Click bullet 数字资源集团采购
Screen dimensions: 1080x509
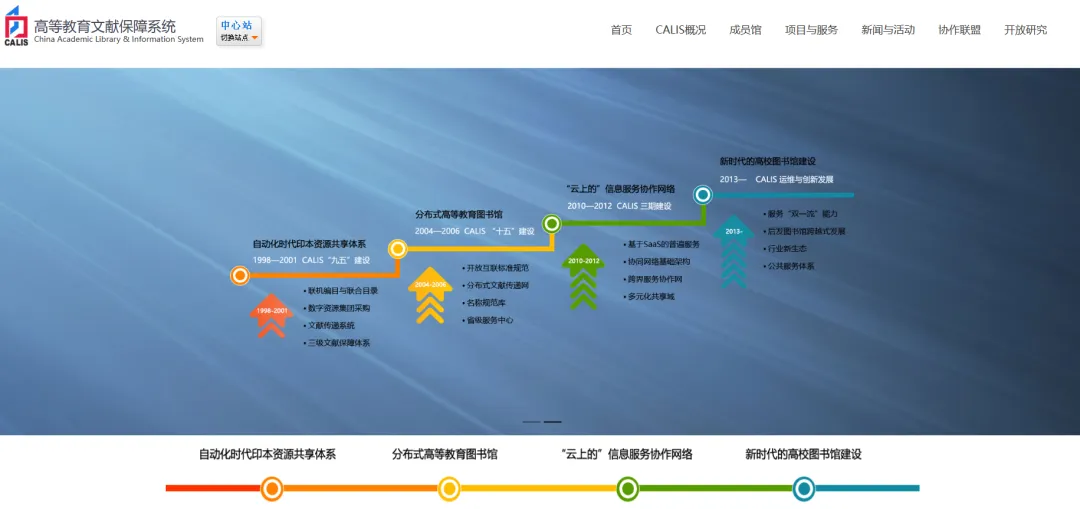(337, 308)
